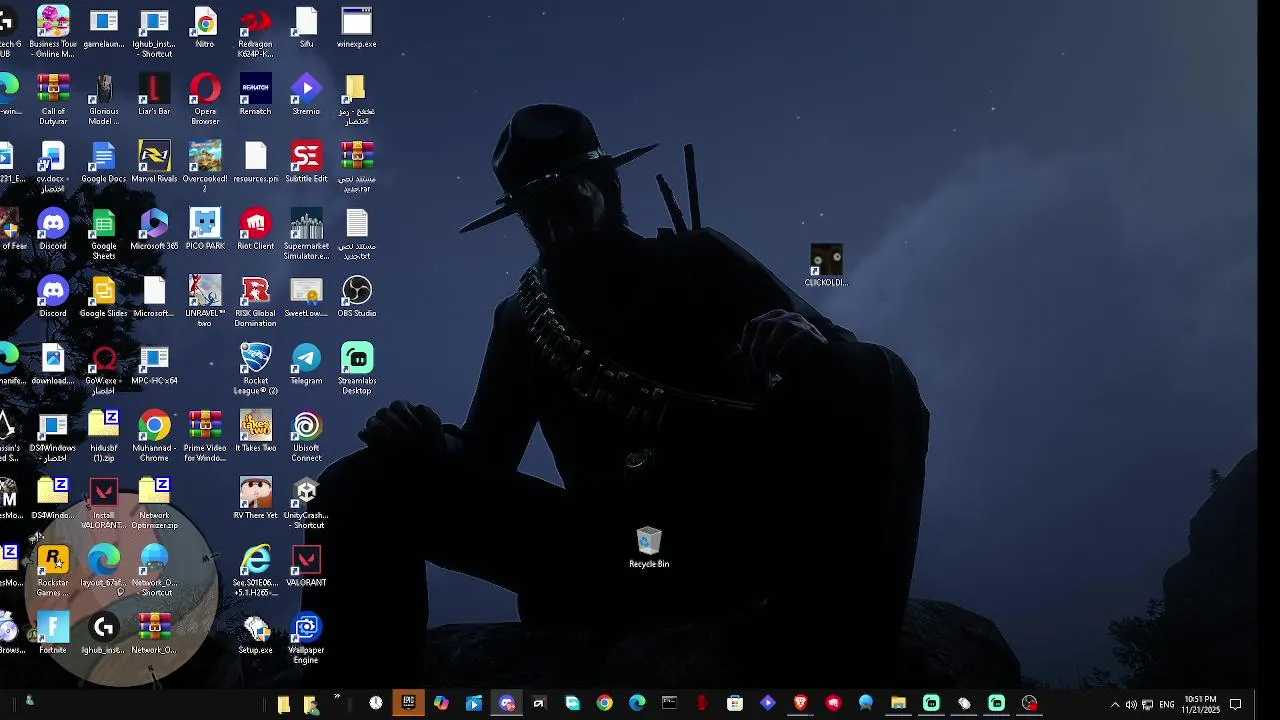Open the Google Sheets shortcut
Viewport: 1280px width, 720px height.
(104, 234)
